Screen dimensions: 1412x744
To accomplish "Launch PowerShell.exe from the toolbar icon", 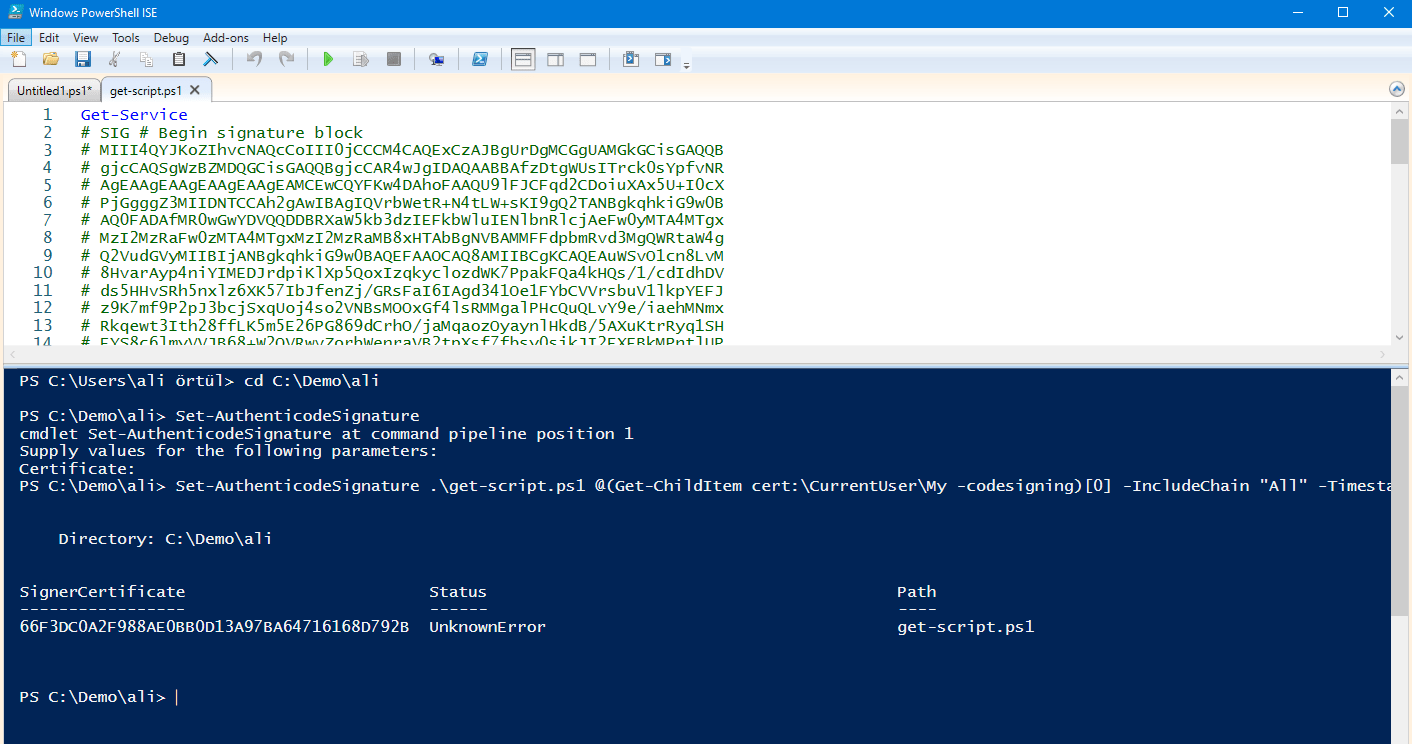I will 480,60.
